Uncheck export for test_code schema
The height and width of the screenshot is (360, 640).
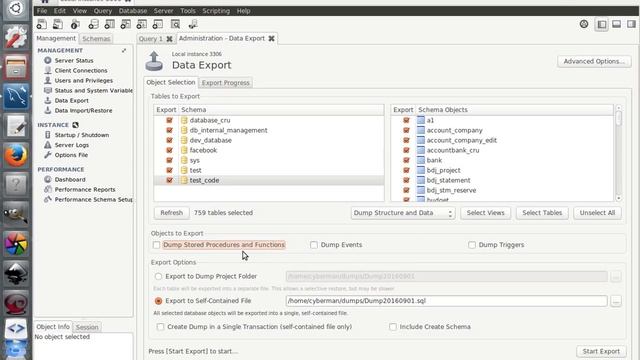(x=169, y=180)
